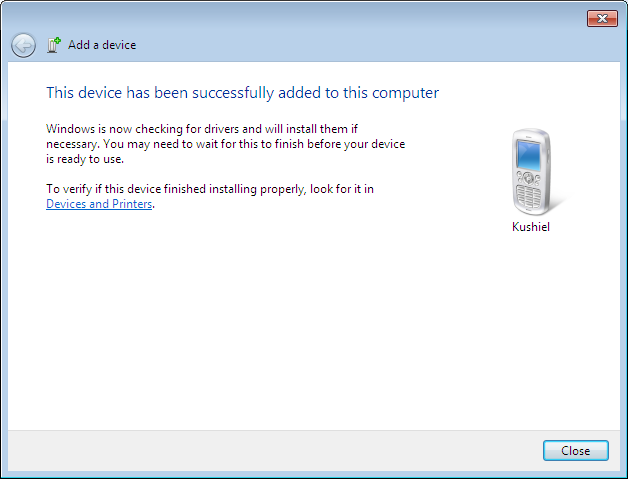Click the Back arrow button
This screenshot has width=628, height=479.
23,45
